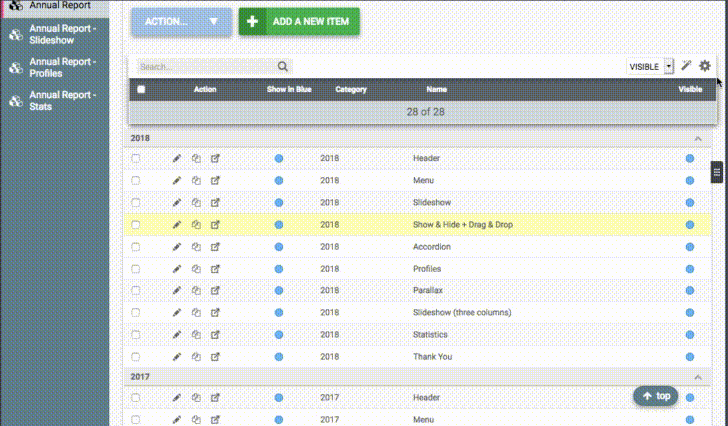
Task: Edit the 2018 Menu row
Action: click(177, 181)
